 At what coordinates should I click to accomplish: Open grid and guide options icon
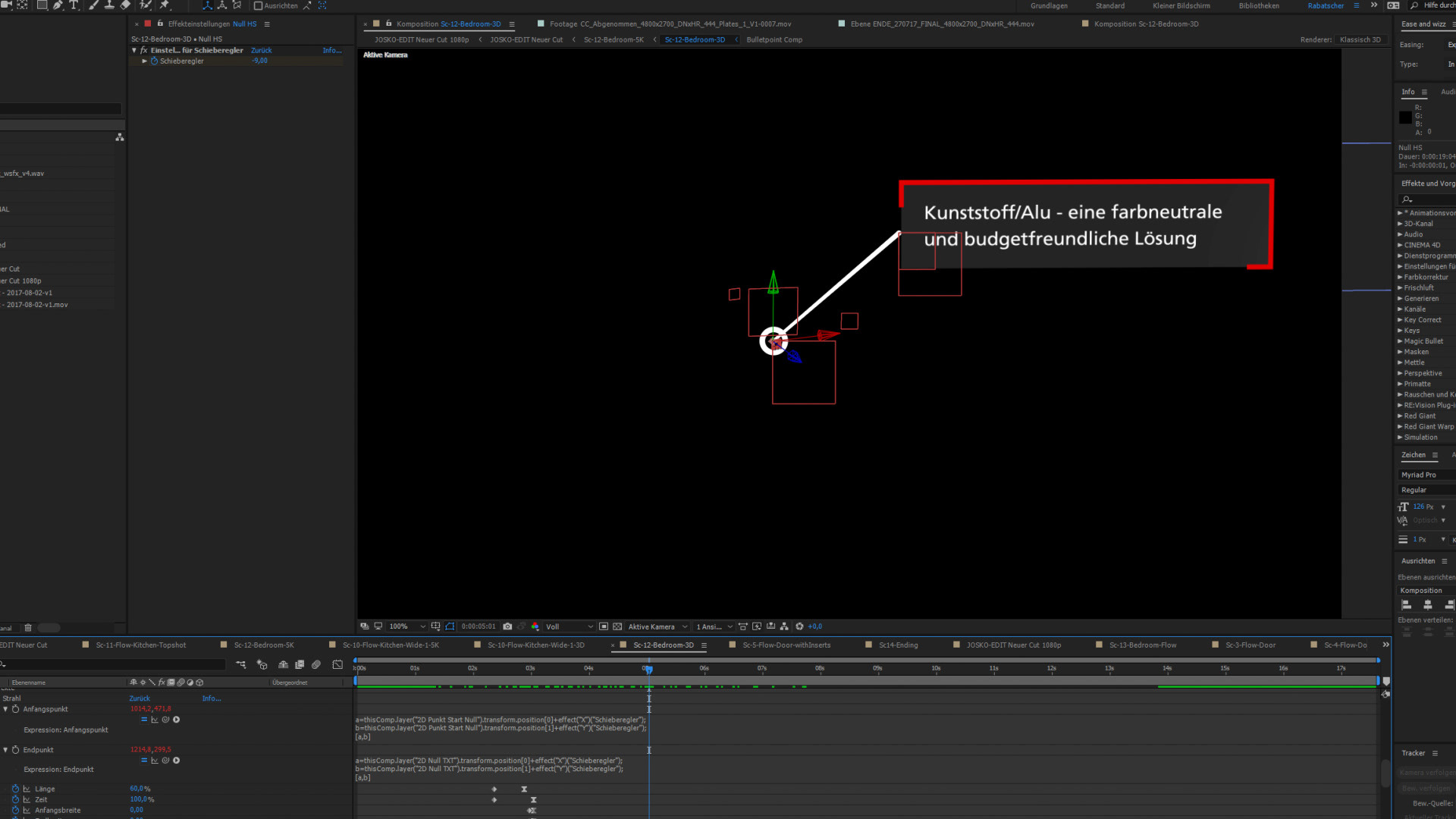tap(435, 626)
